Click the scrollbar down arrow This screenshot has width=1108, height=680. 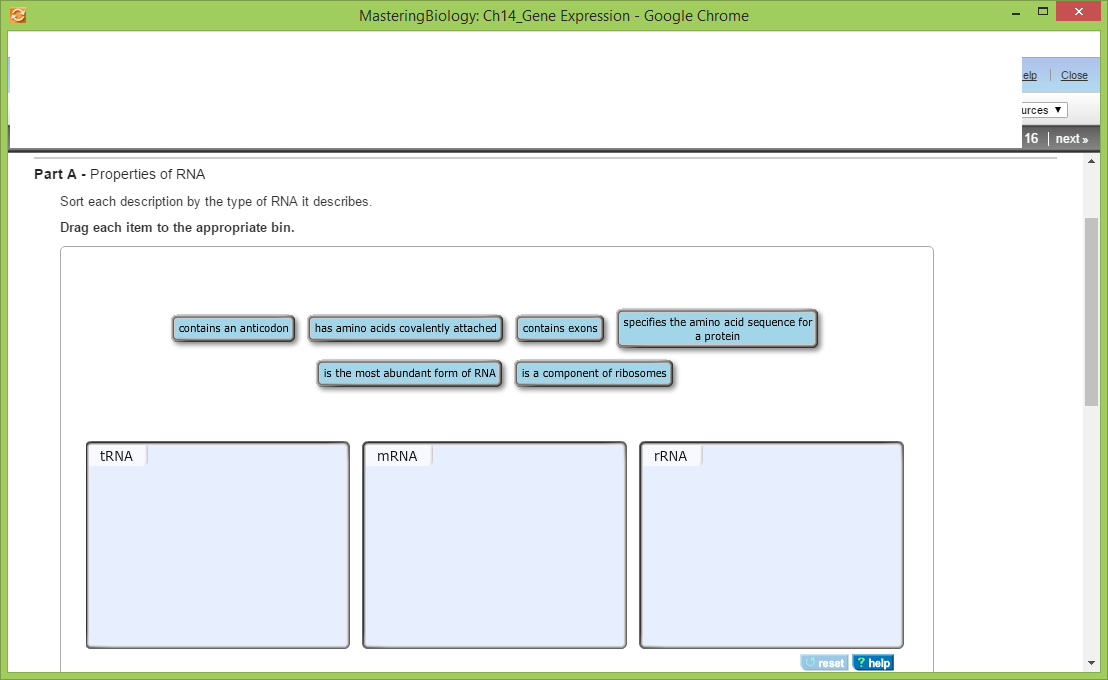click(1090, 662)
